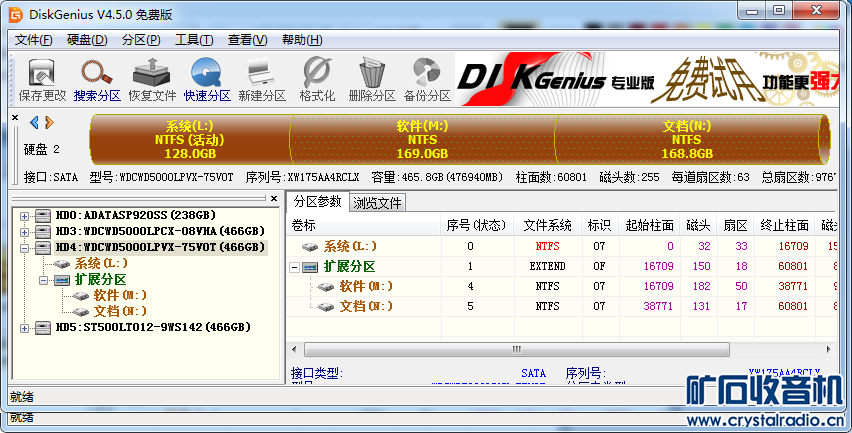Select 软件(M:) label in the disk tree
The image size is (852, 433).
point(120,296)
